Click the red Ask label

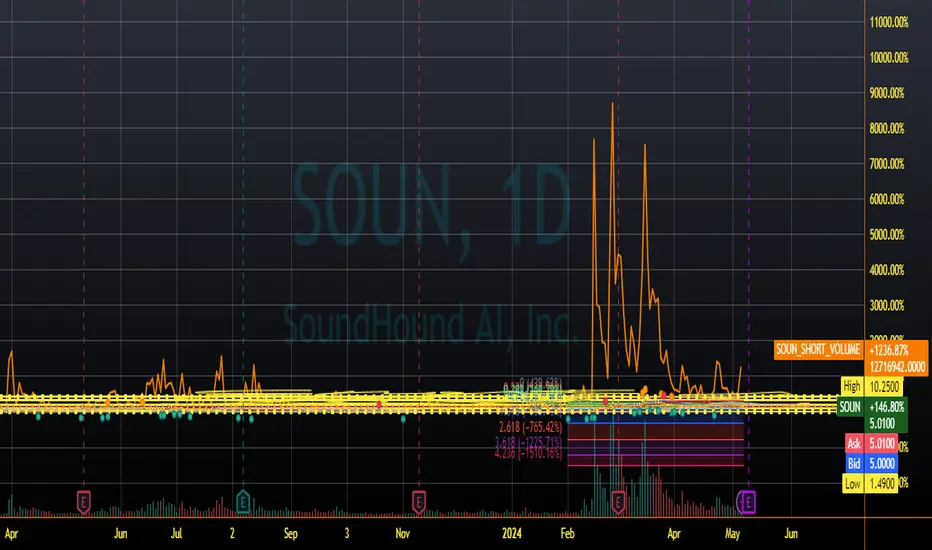(854, 444)
